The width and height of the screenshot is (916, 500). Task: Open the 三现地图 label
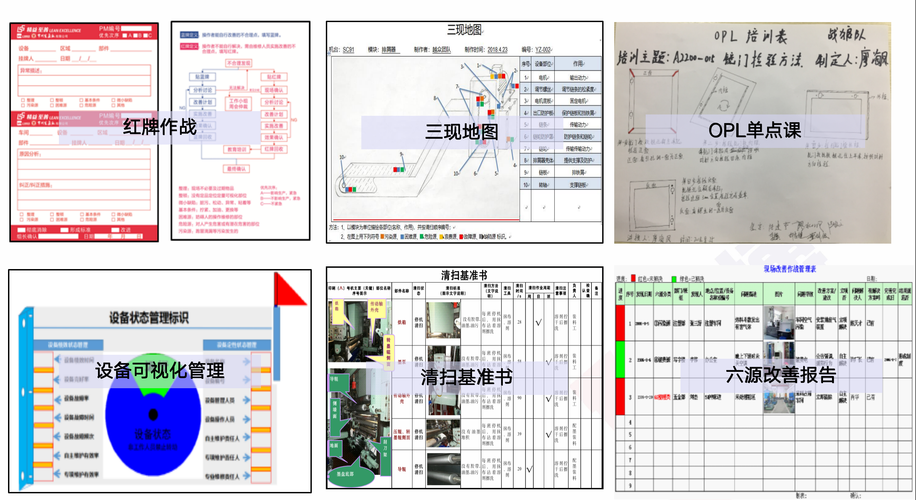coord(460,131)
